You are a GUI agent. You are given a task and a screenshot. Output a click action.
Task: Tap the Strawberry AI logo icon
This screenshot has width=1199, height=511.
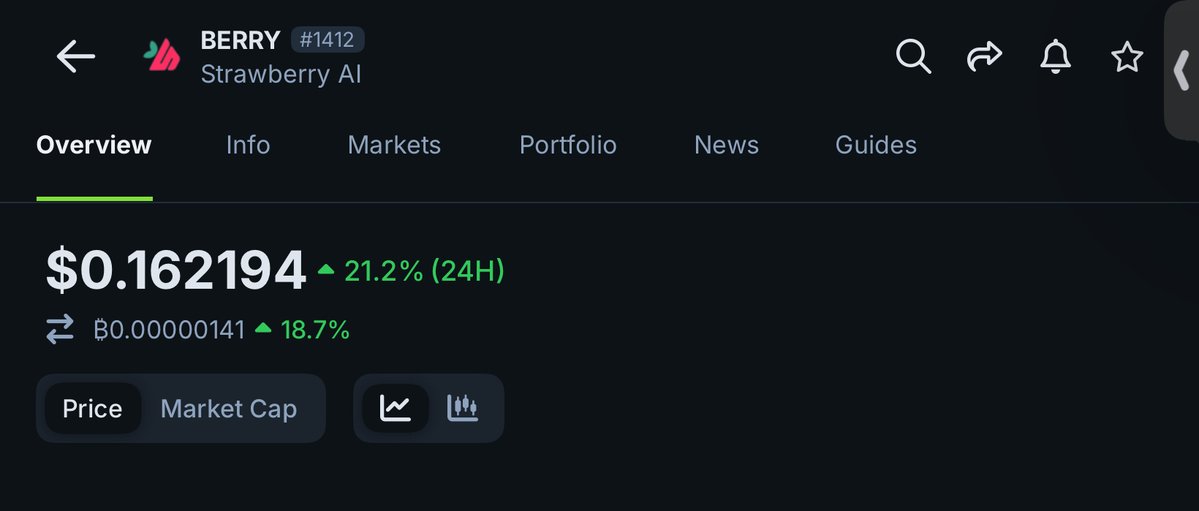pyautogui.click(x=162, y=55)
